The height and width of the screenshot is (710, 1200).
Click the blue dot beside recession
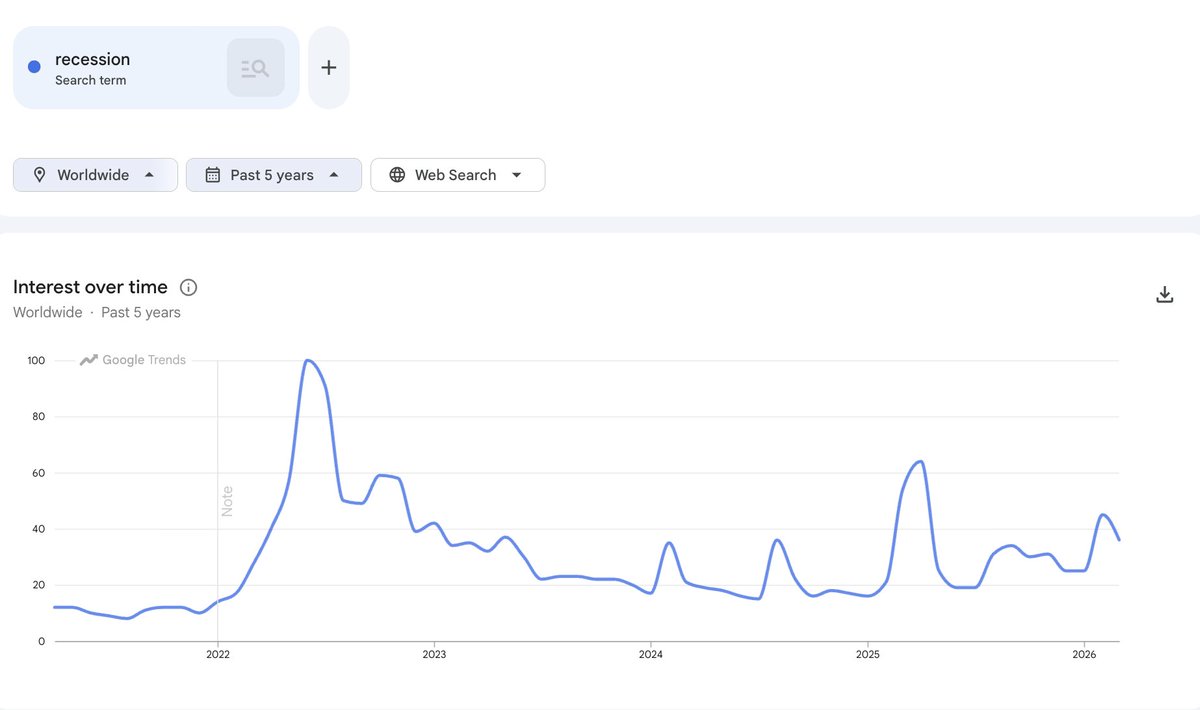point(34,67)
